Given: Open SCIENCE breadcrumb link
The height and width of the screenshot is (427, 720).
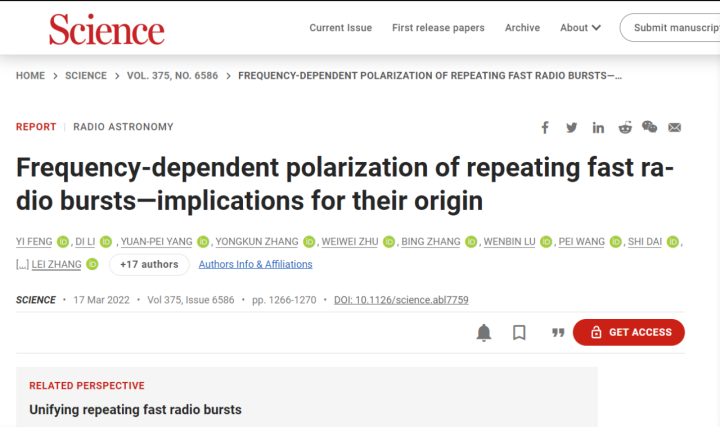Looking at the screenshot, I should pyautogui.click(x=86, y=76).
